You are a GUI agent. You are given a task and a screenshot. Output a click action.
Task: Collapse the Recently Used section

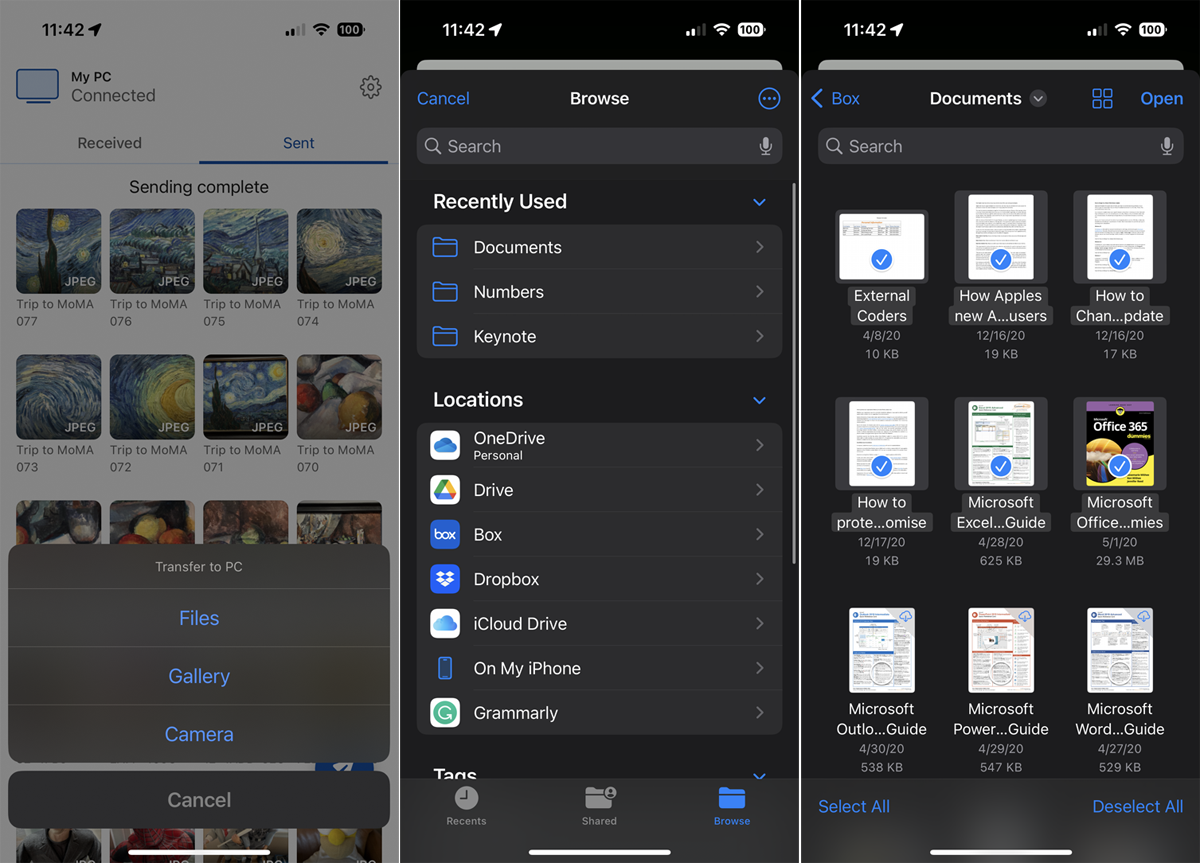coord(759,202)
